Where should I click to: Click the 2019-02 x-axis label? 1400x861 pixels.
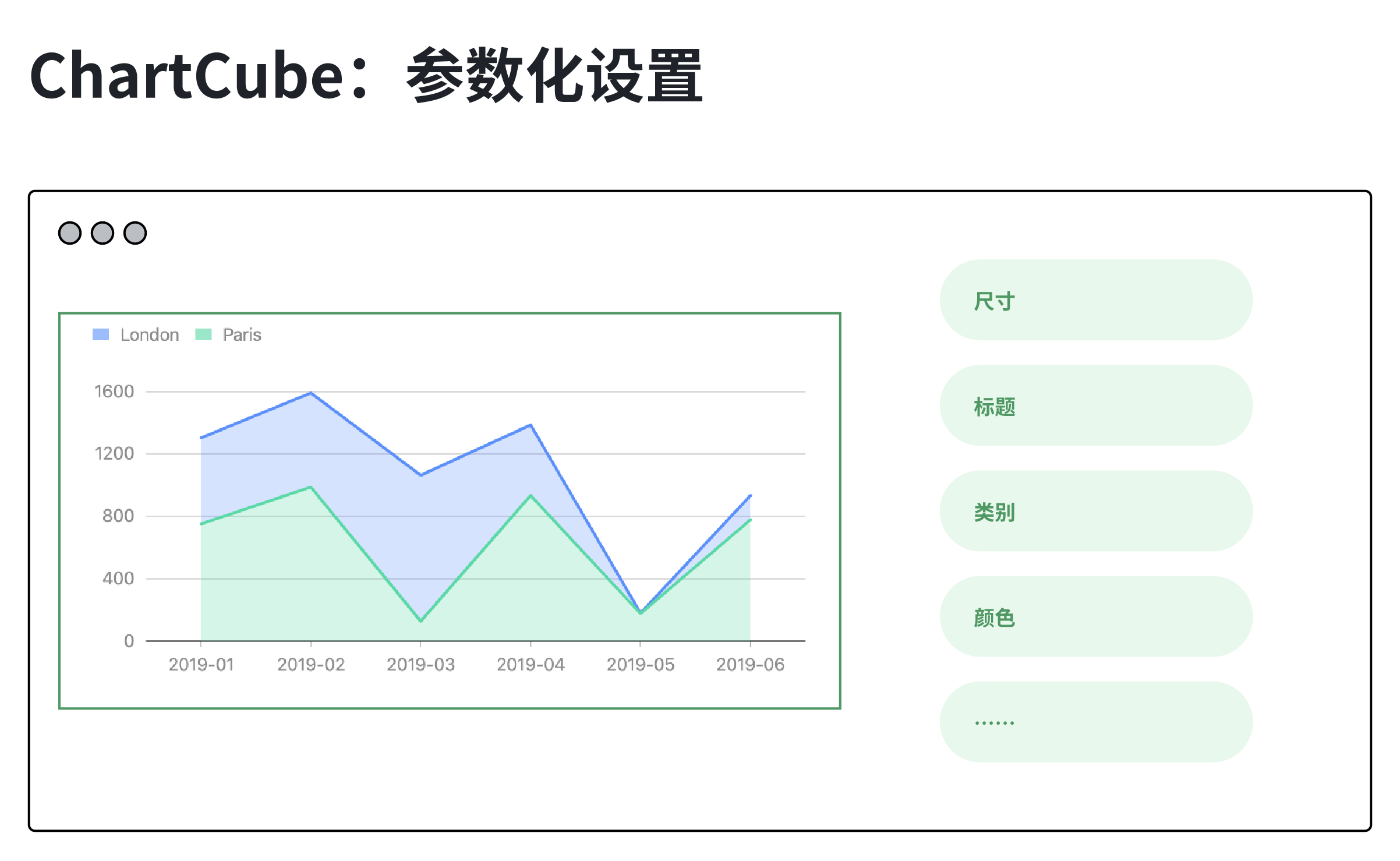[x=311, y=665]
